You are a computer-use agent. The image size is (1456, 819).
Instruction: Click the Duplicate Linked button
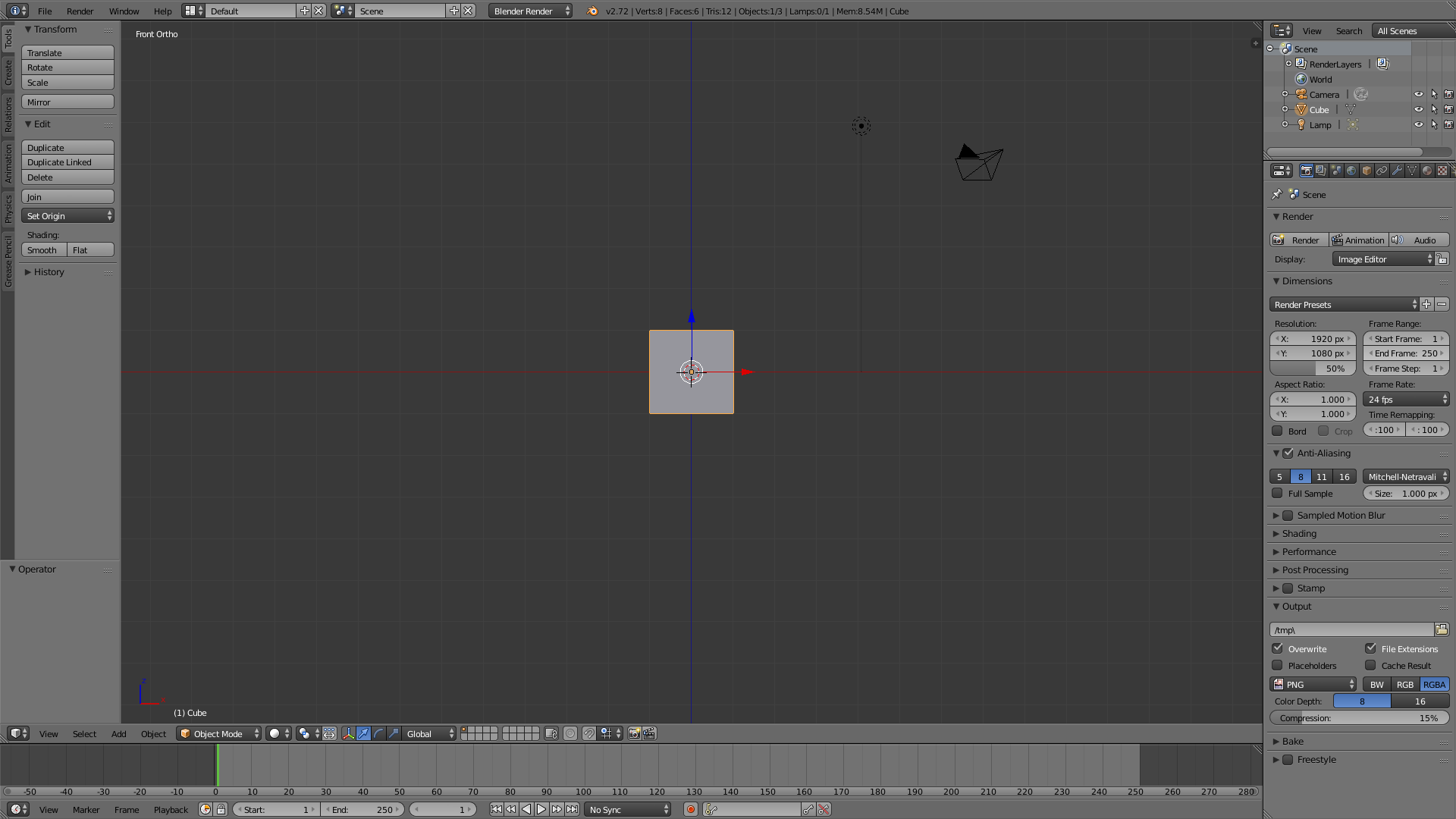tap(67, 162)
